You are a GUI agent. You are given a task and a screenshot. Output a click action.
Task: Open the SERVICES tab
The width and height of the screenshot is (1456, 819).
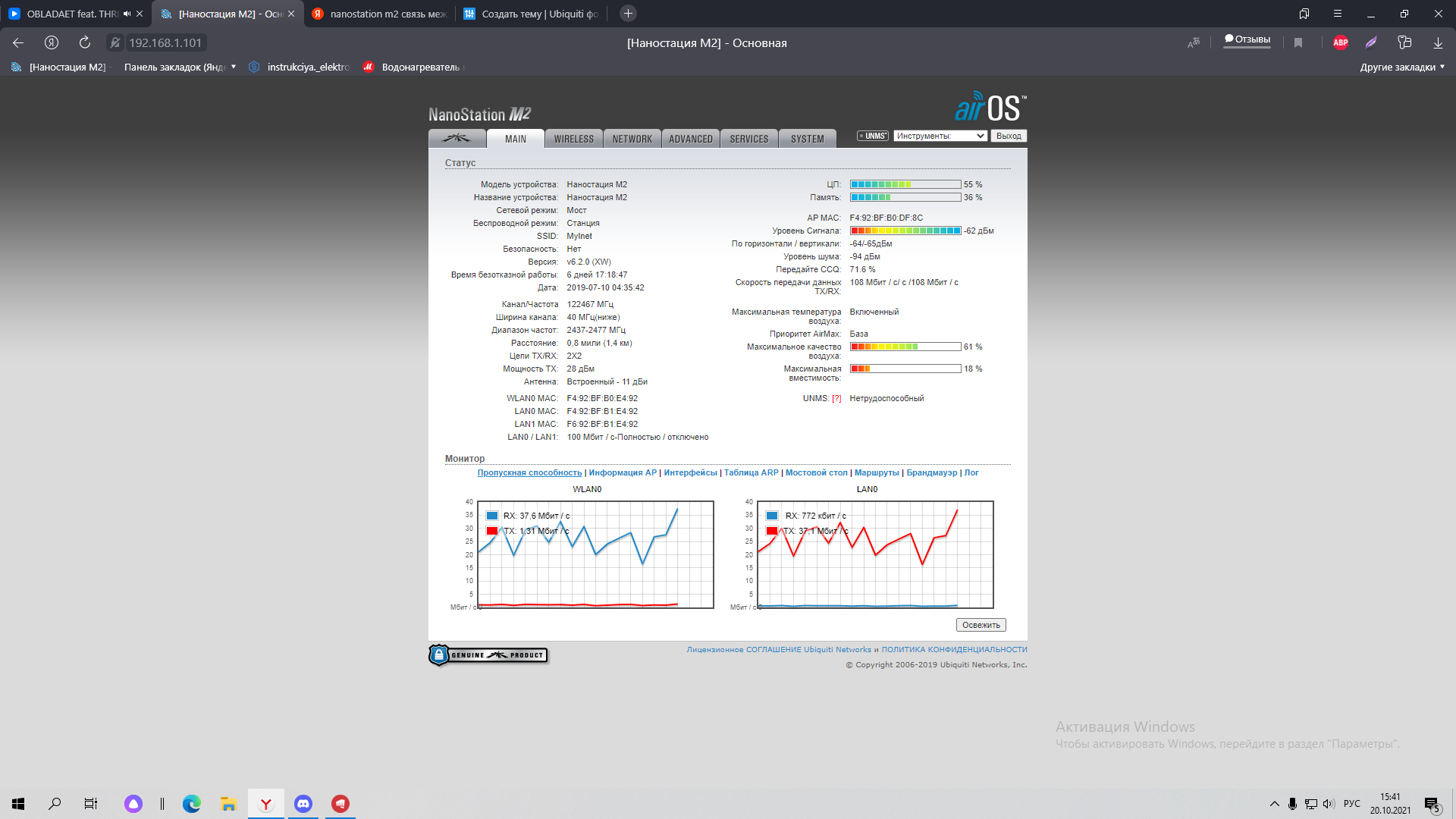tap(749, 139)
